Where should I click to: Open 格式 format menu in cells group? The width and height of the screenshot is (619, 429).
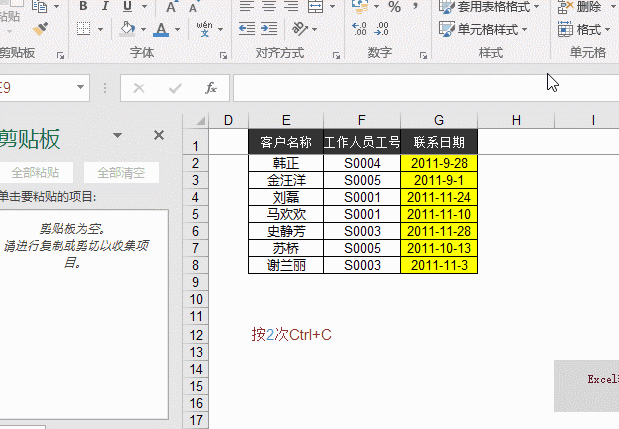584,29
